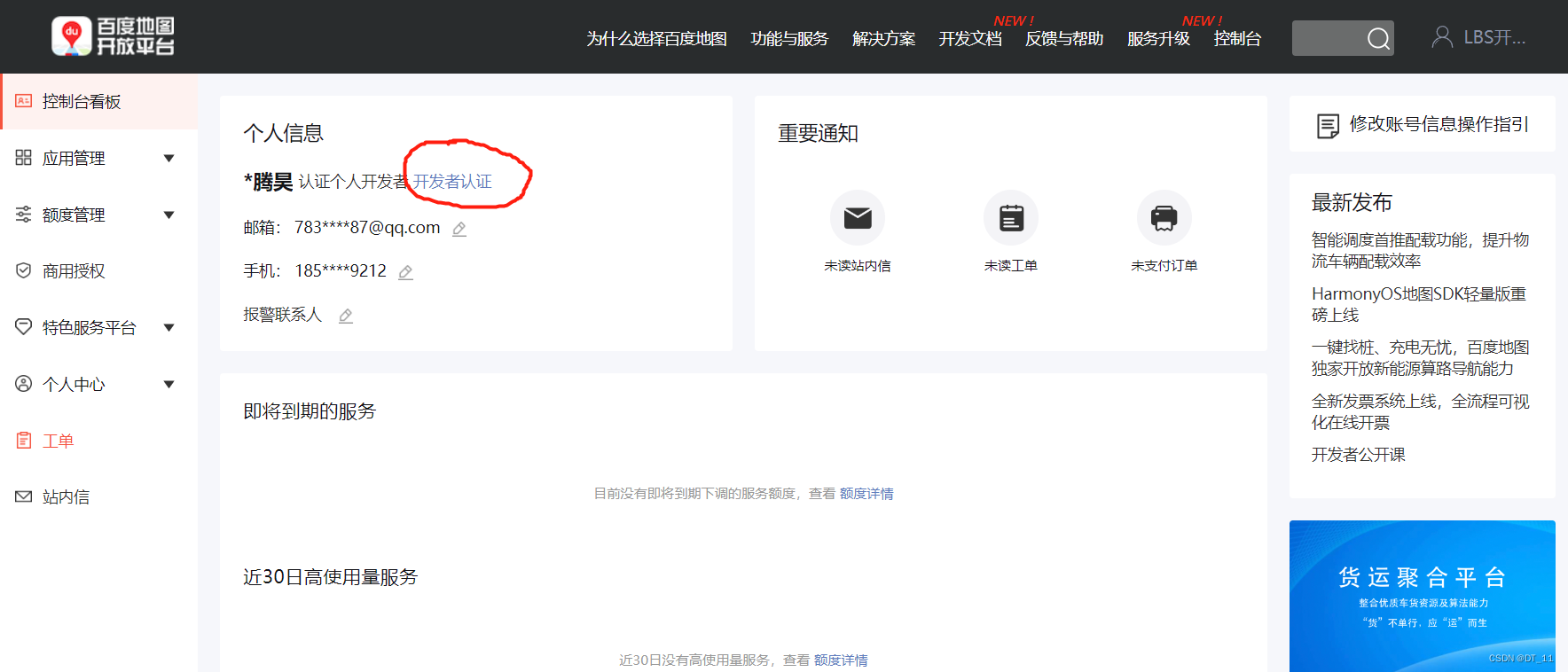Click the 控制台看板 dashboard icon in sidebar
This screenshot has width=1568, height=672.
[24, 101]
